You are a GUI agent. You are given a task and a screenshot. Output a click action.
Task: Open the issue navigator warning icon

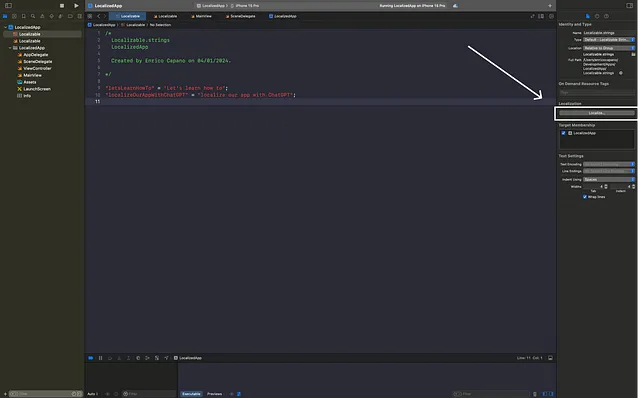pos(42,16)
